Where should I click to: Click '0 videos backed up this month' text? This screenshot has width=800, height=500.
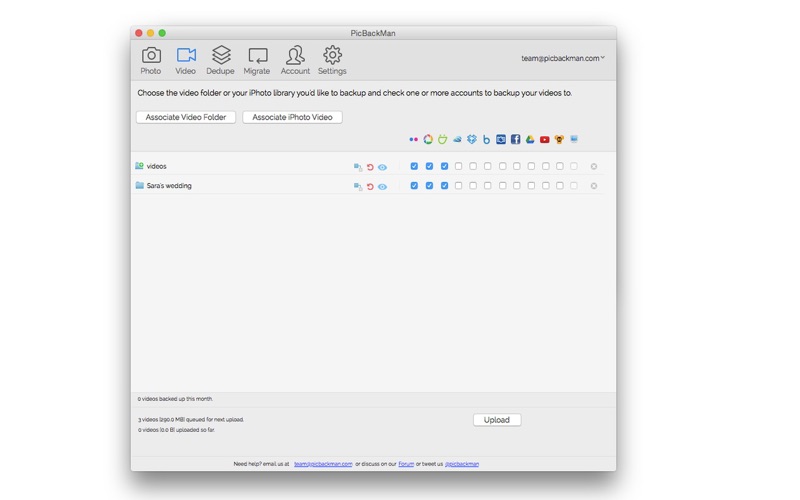pyautogui.click(x=175, y=399)
